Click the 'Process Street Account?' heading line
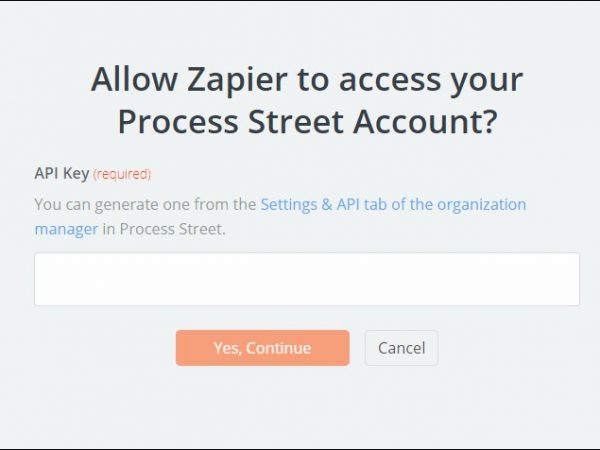The width and height of the screenshot is (600, 450). [306, 122]
